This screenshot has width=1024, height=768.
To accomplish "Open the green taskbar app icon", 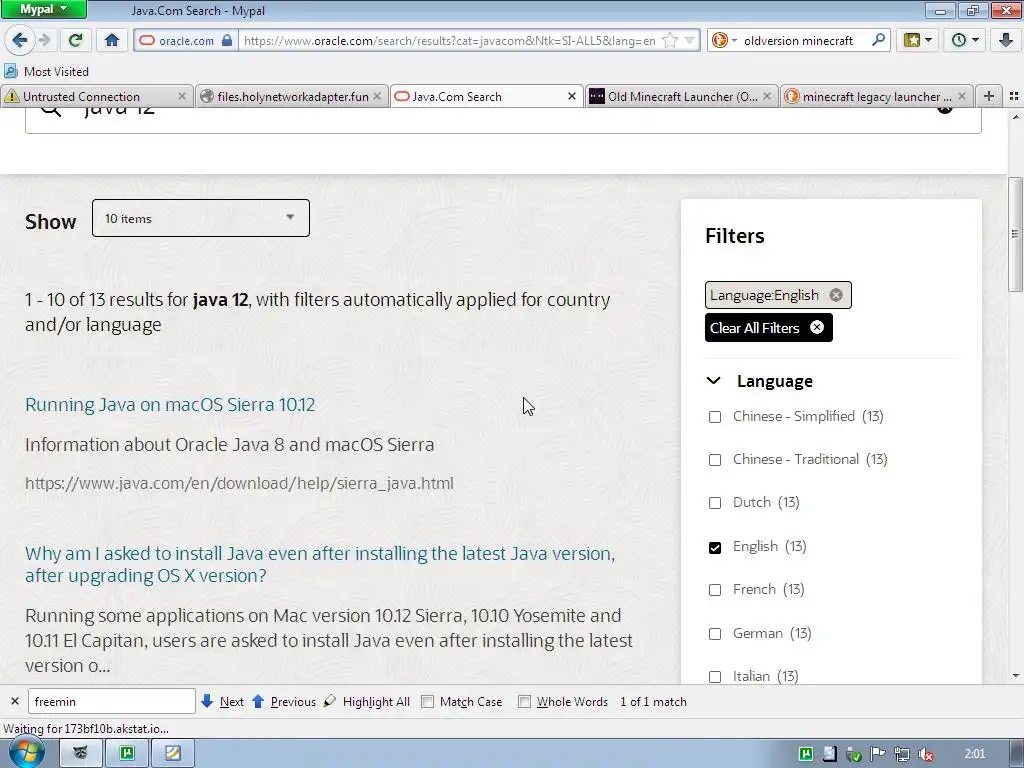I will point(127,754).
